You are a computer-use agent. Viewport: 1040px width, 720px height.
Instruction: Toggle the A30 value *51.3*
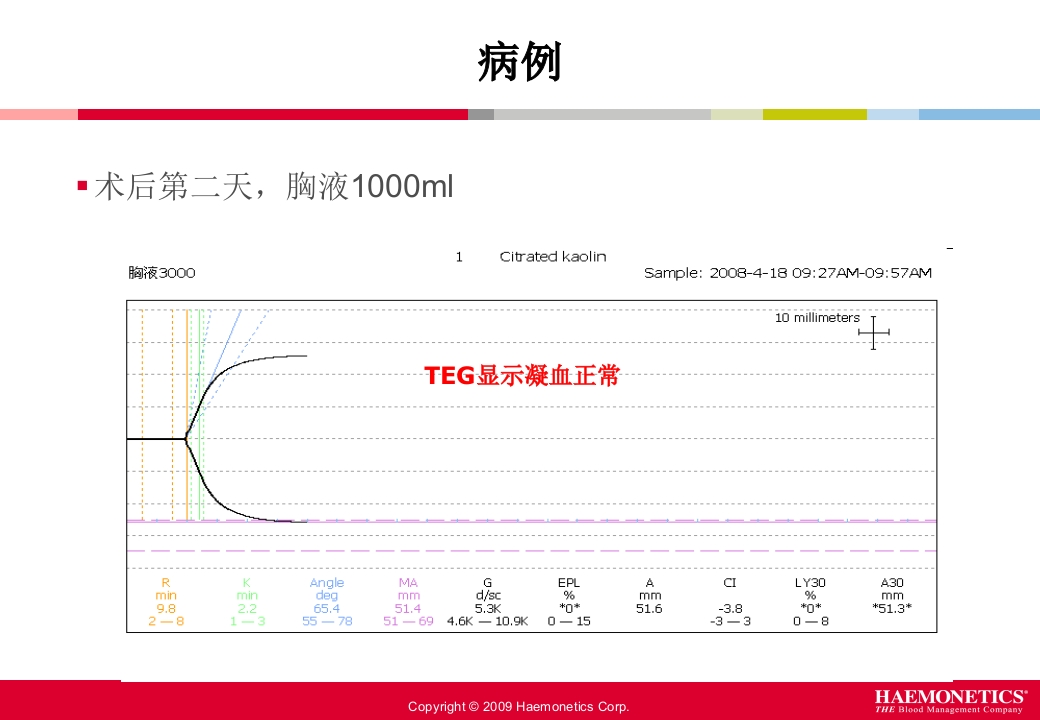(891, 606)
